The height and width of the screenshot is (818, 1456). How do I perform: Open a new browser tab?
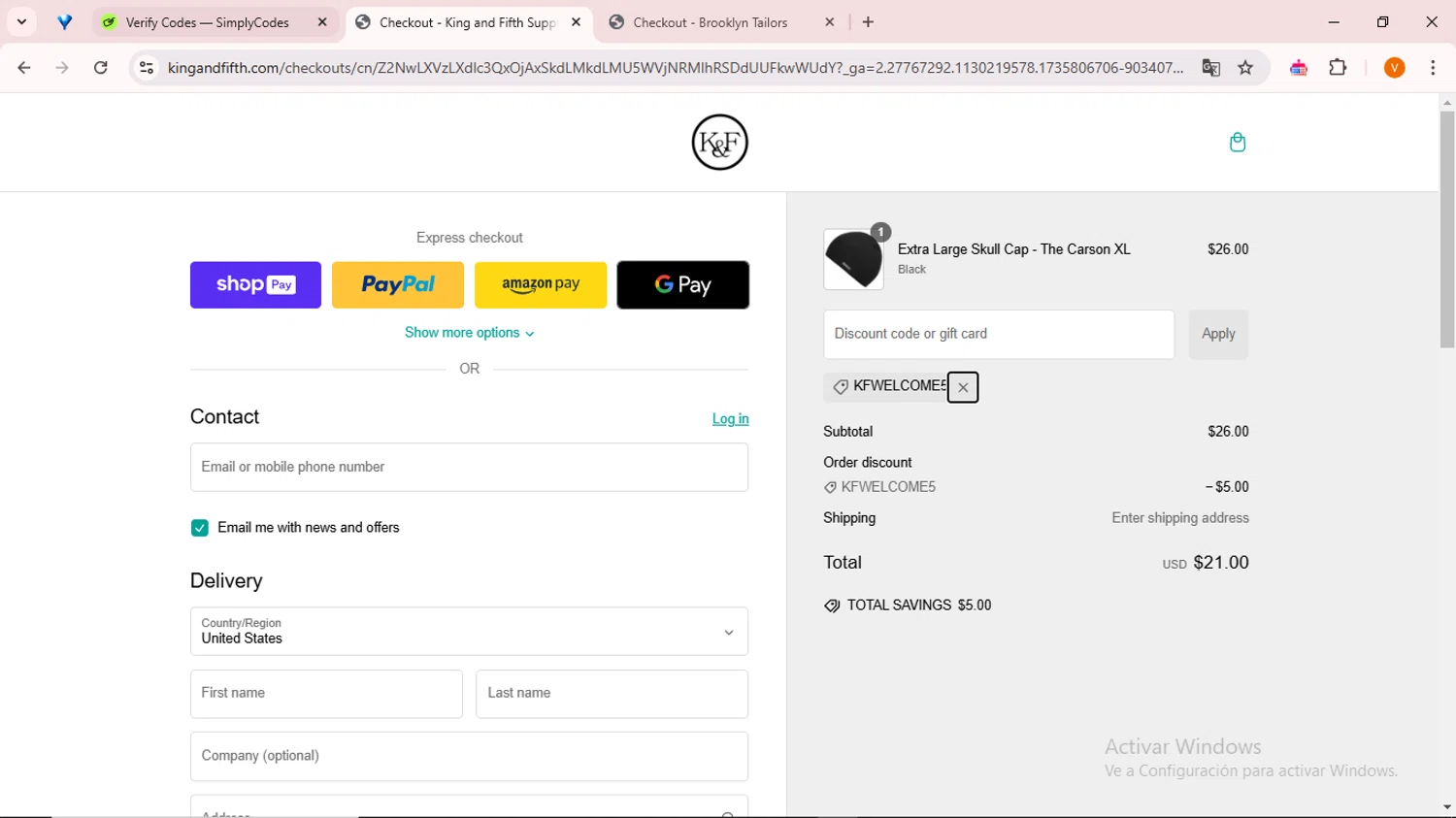point(868,22)
